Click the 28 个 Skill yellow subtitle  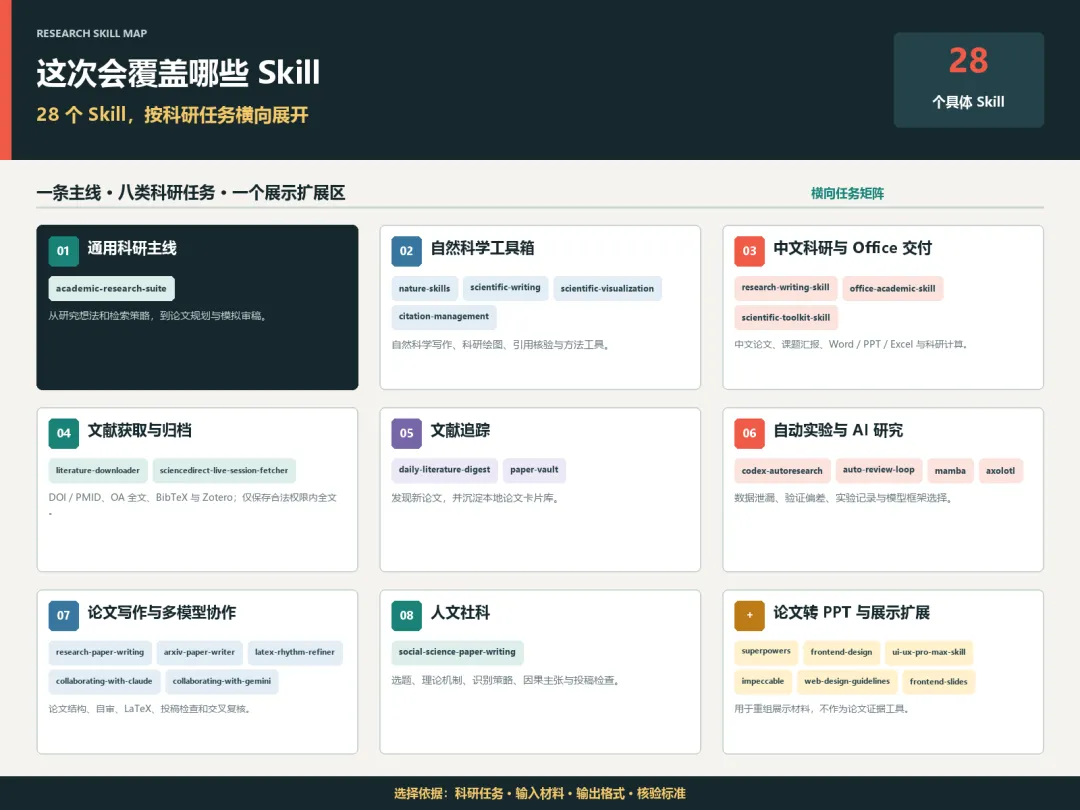coord(172,114)
